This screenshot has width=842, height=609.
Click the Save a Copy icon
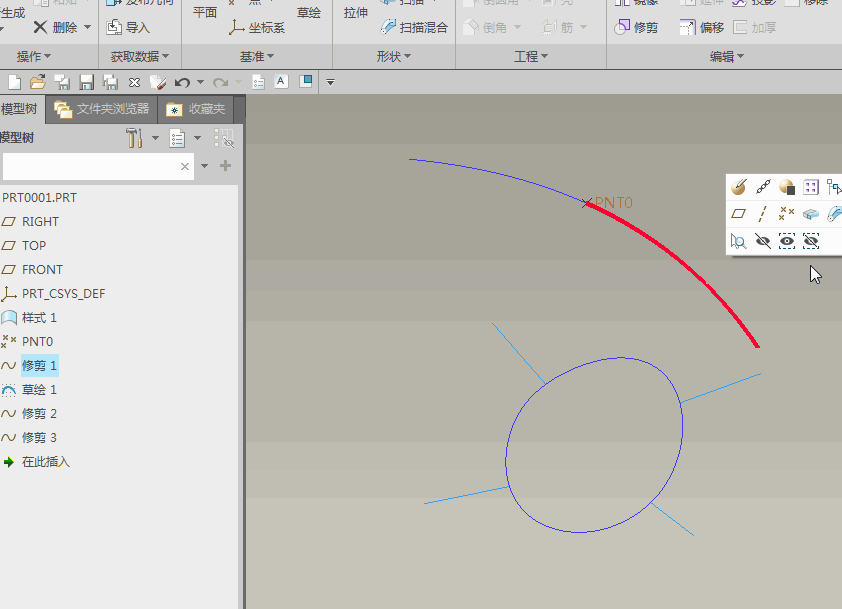pos(110,82)
